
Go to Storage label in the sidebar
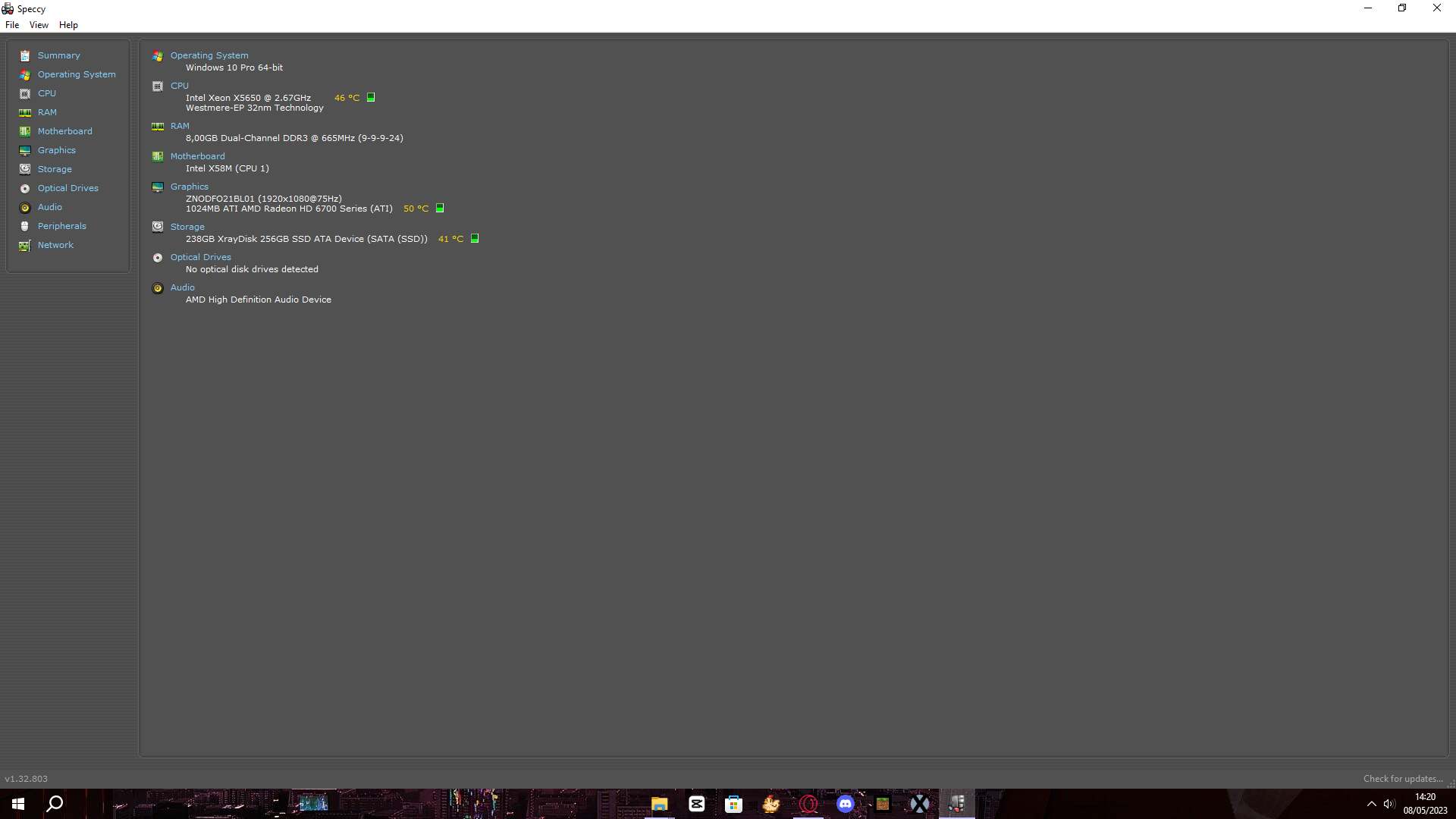(55, 169)
